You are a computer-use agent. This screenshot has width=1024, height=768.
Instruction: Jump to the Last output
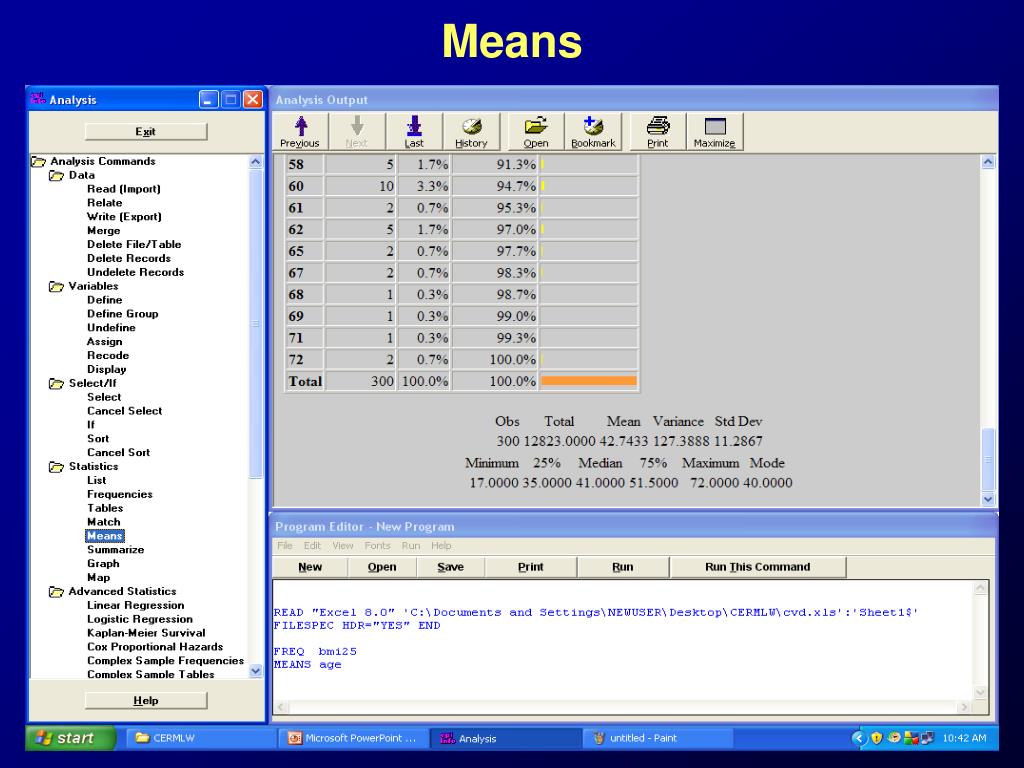(414, 132)
